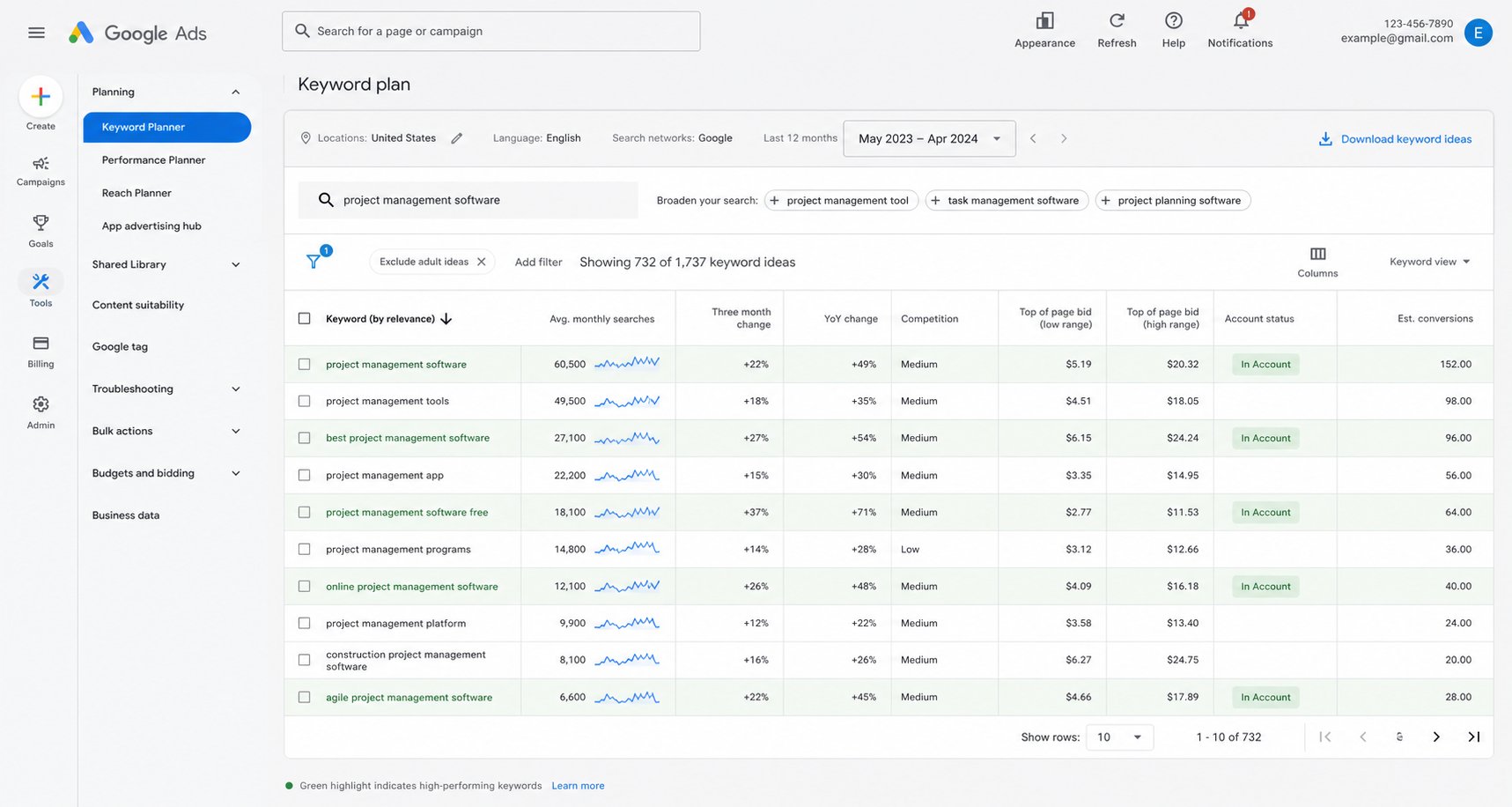
Task: Open the Columns selector
Action: (1317, 262)
